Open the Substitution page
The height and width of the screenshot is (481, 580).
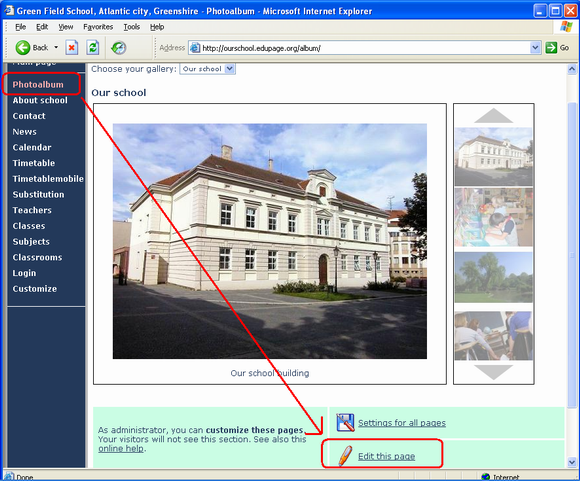click(x=38, y=194)
